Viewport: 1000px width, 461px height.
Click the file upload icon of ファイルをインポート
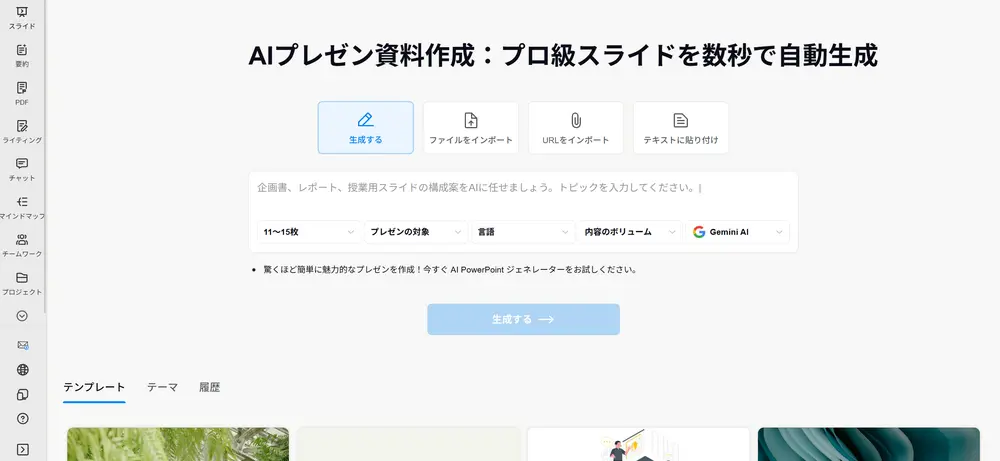[471, 120]
